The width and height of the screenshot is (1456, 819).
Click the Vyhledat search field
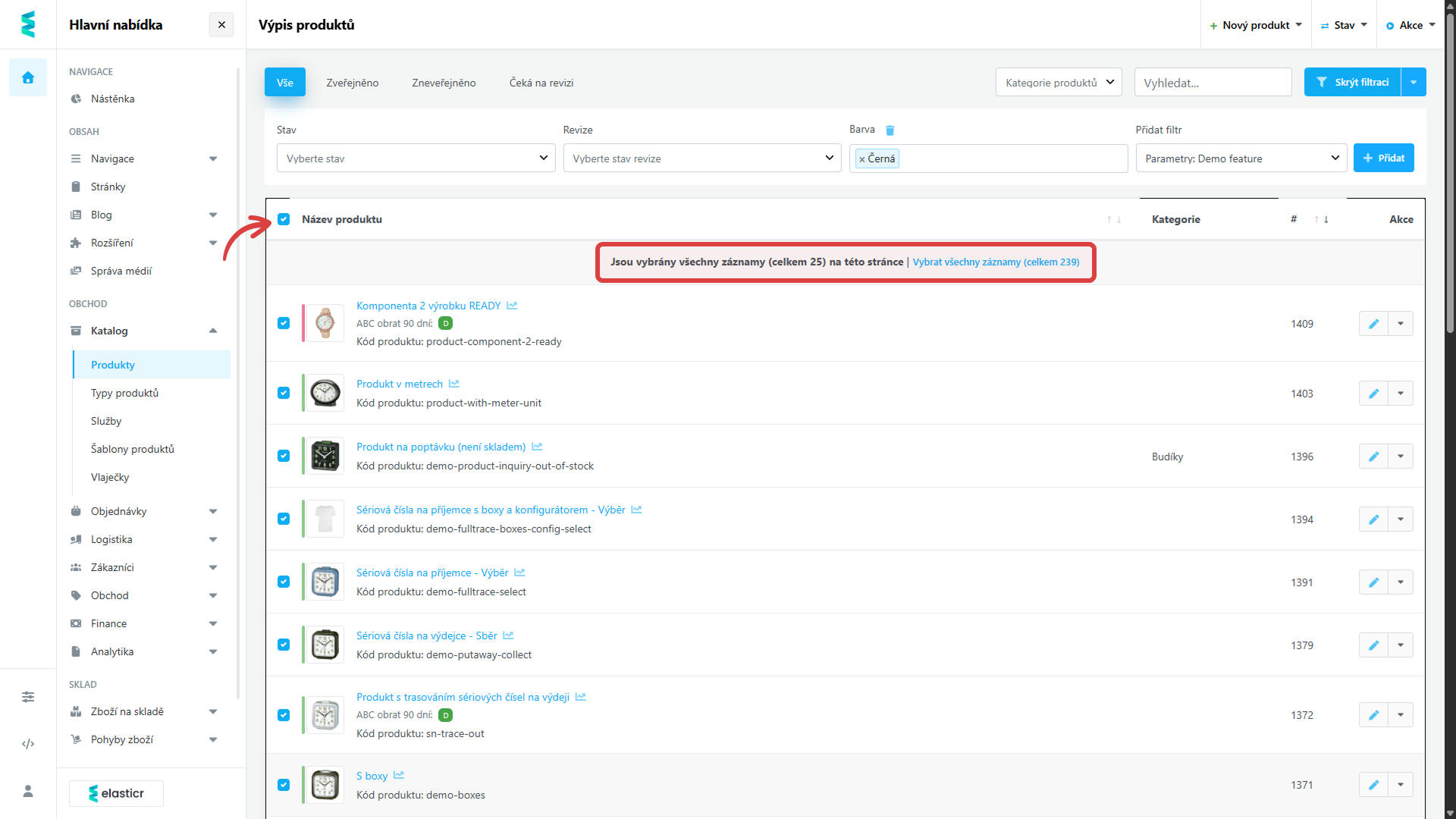click(x=1213, y=83)
